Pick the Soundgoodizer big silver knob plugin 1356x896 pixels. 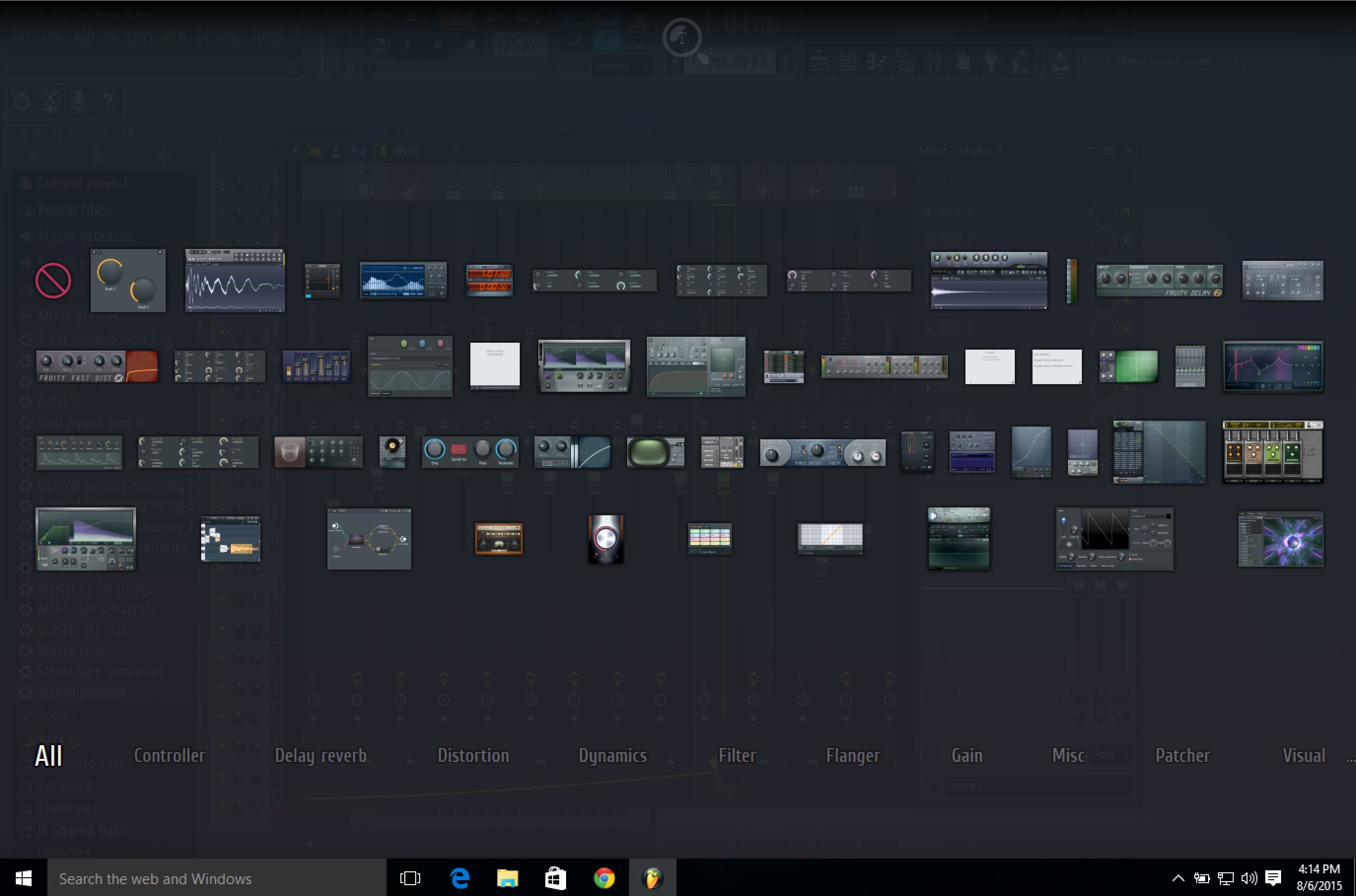click(x=606, y=539)
